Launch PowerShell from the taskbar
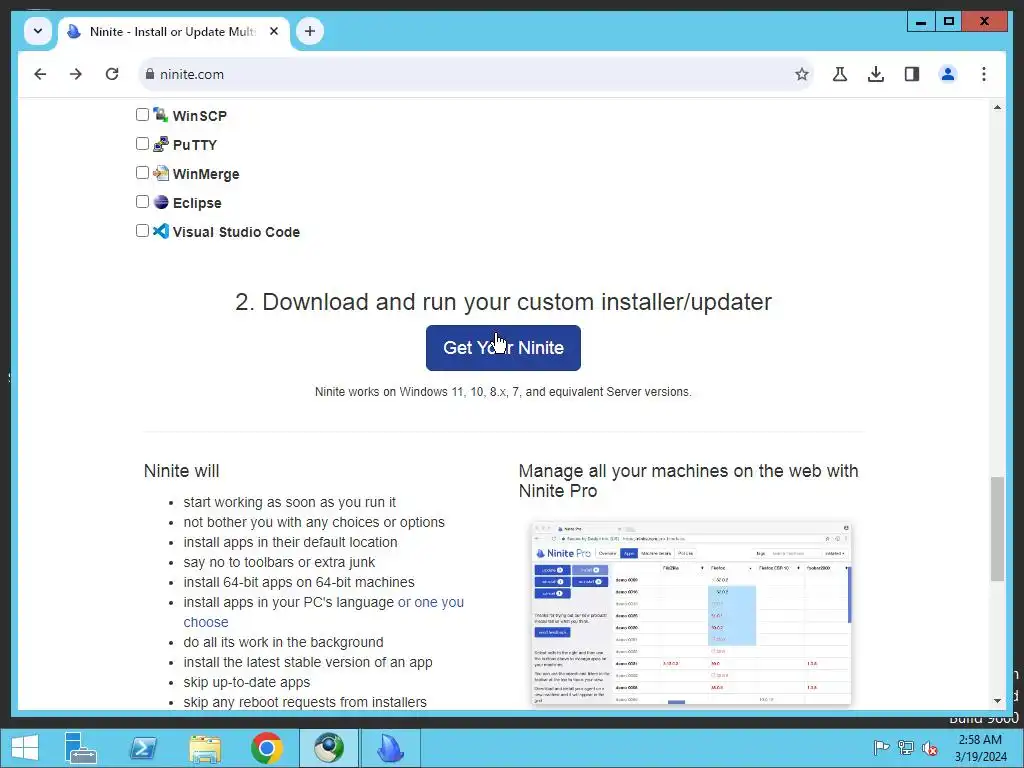1024x768 pixels. click(x=143, y=748)
